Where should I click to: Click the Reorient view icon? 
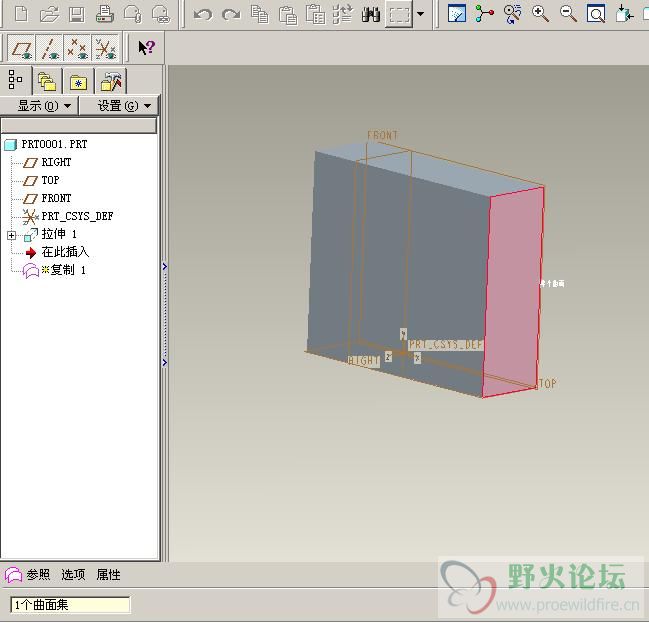pos(624,14)
